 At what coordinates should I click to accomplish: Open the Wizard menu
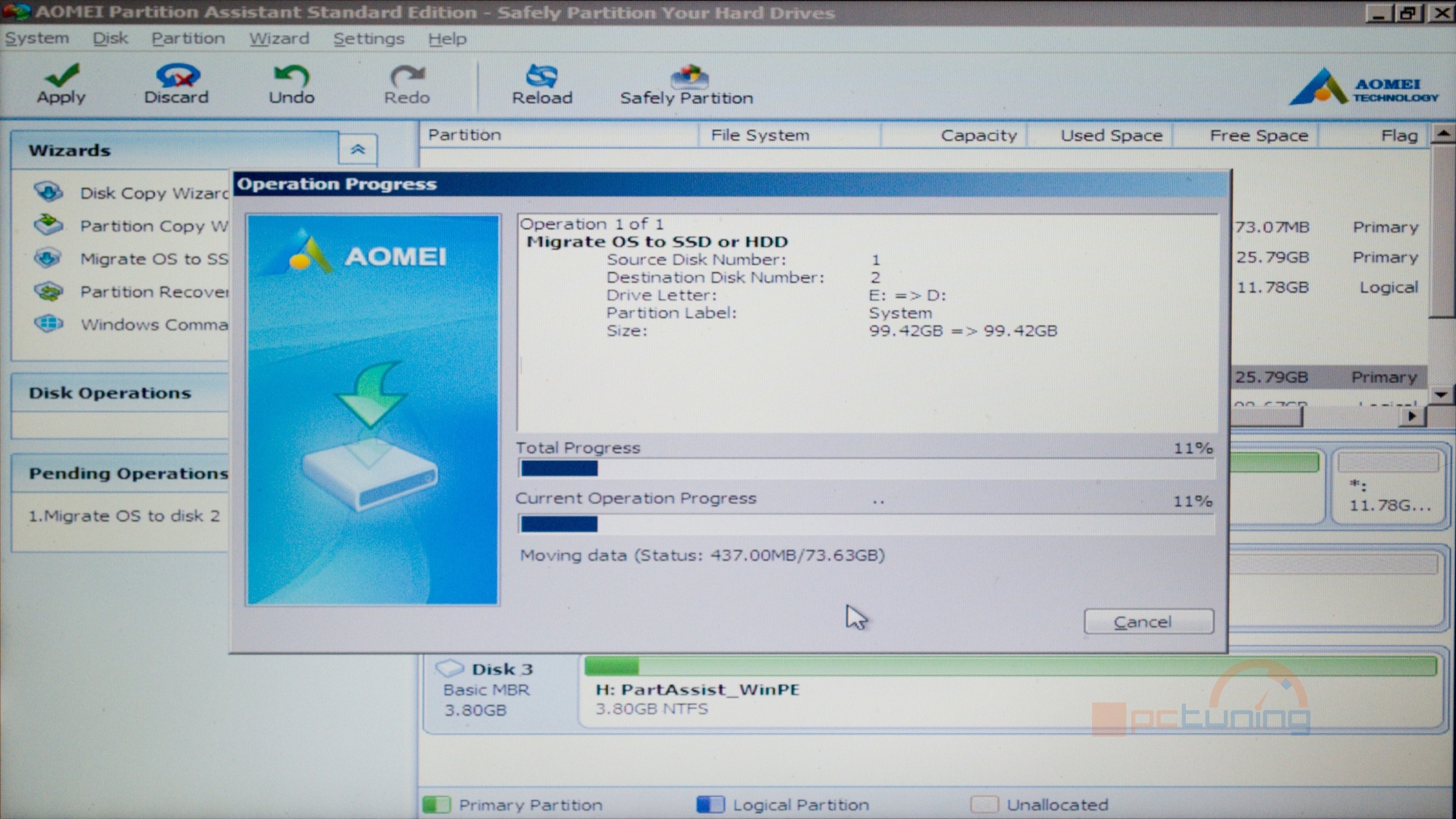point(280,39)
